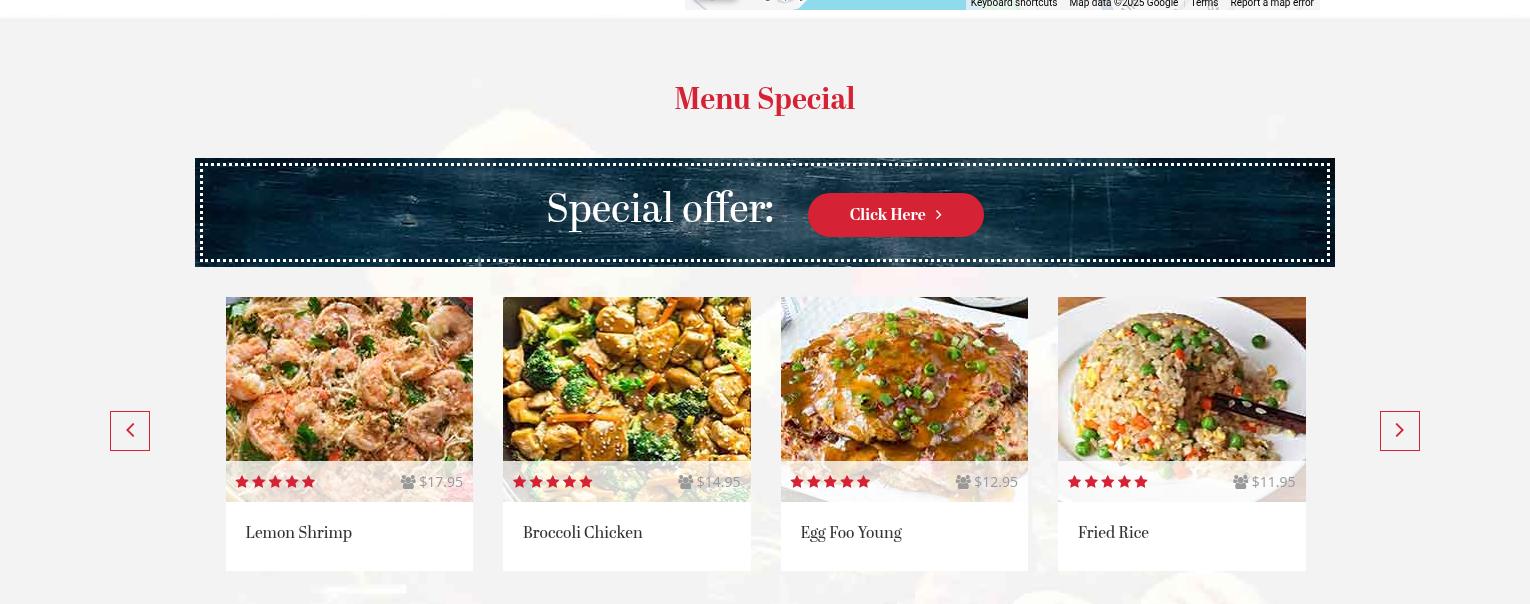1530x604 pixels.
Task: Click the people icon beside $11.95
Action: (1241, 482)
